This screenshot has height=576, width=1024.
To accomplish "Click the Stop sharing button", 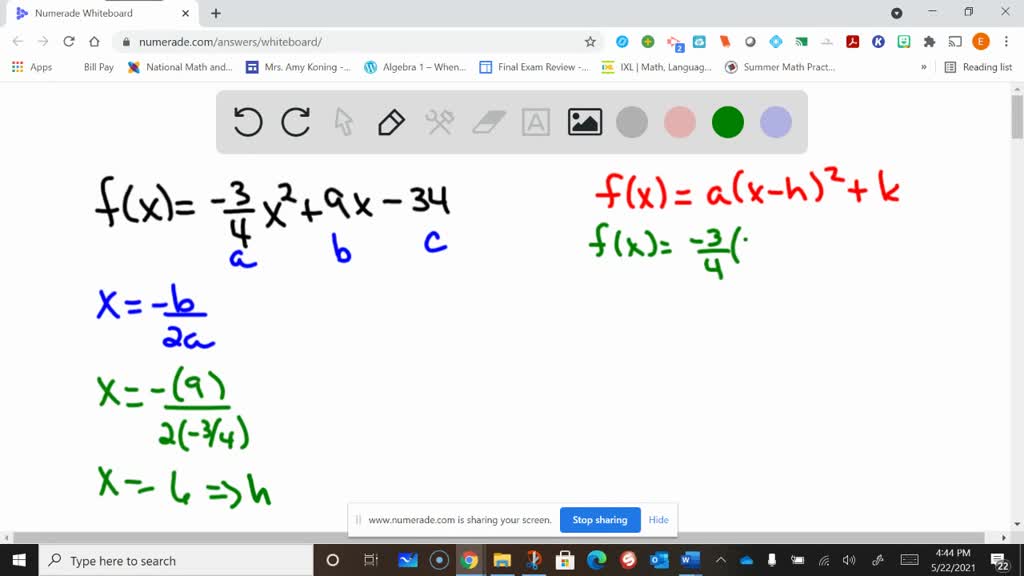I will point(600,520).
